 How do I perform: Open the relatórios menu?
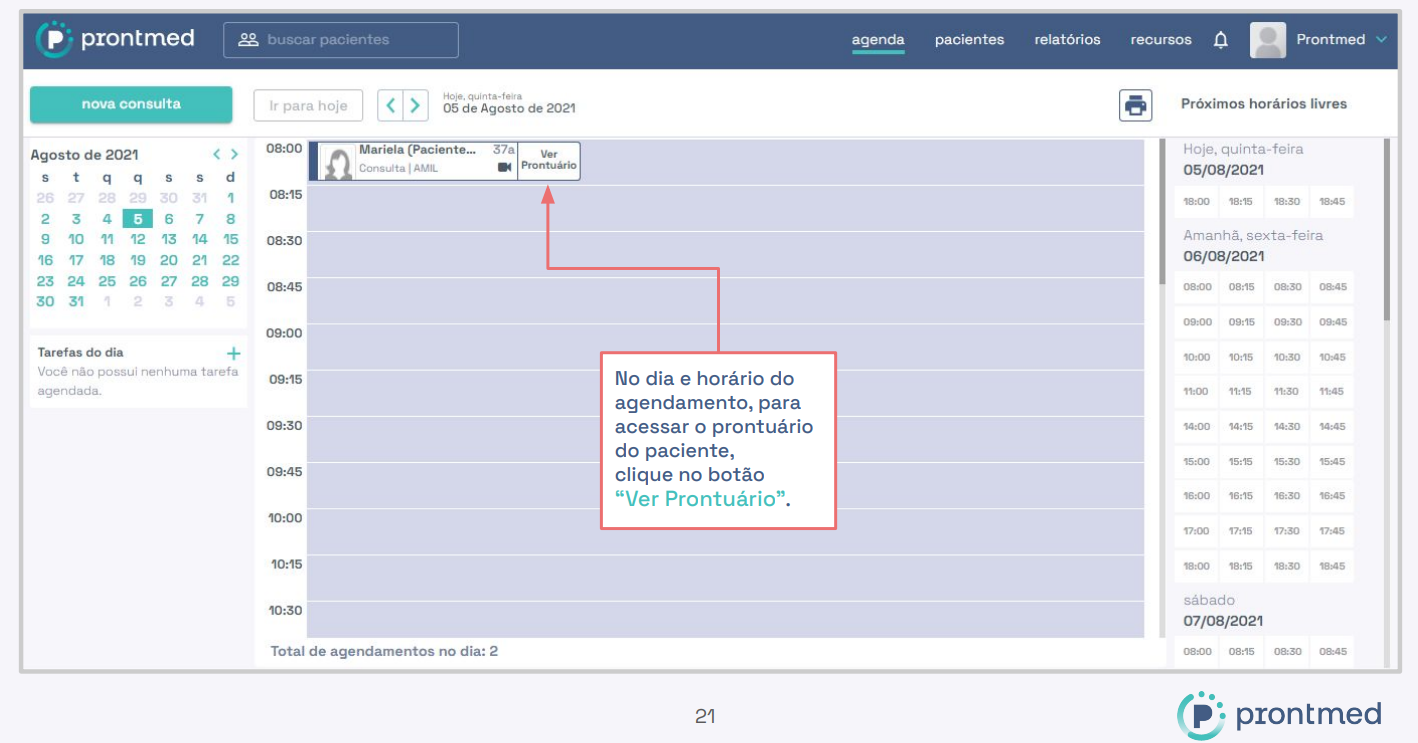coord(1067,40)
